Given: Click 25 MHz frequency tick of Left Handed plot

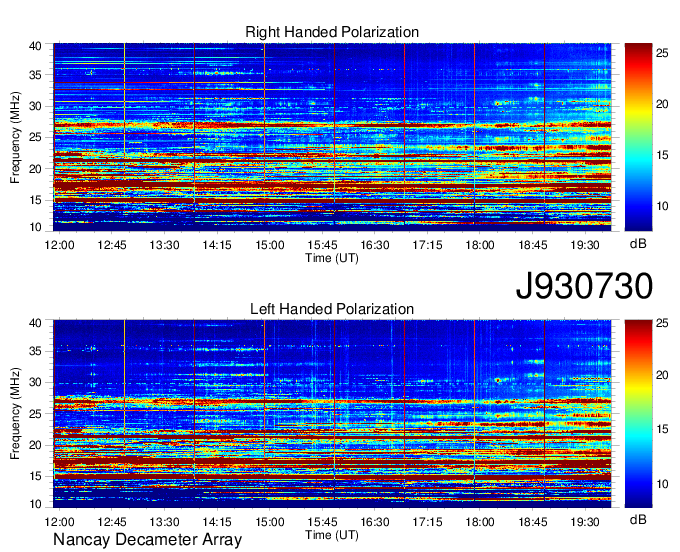Looking at the screenshot, I should tap(36, 414).
